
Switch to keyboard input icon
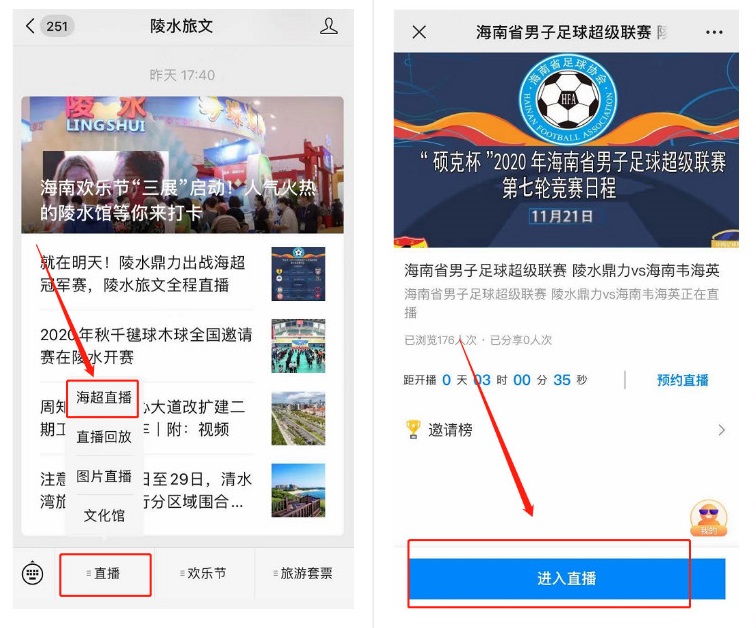pyautogui.click(x=33, y=573)
